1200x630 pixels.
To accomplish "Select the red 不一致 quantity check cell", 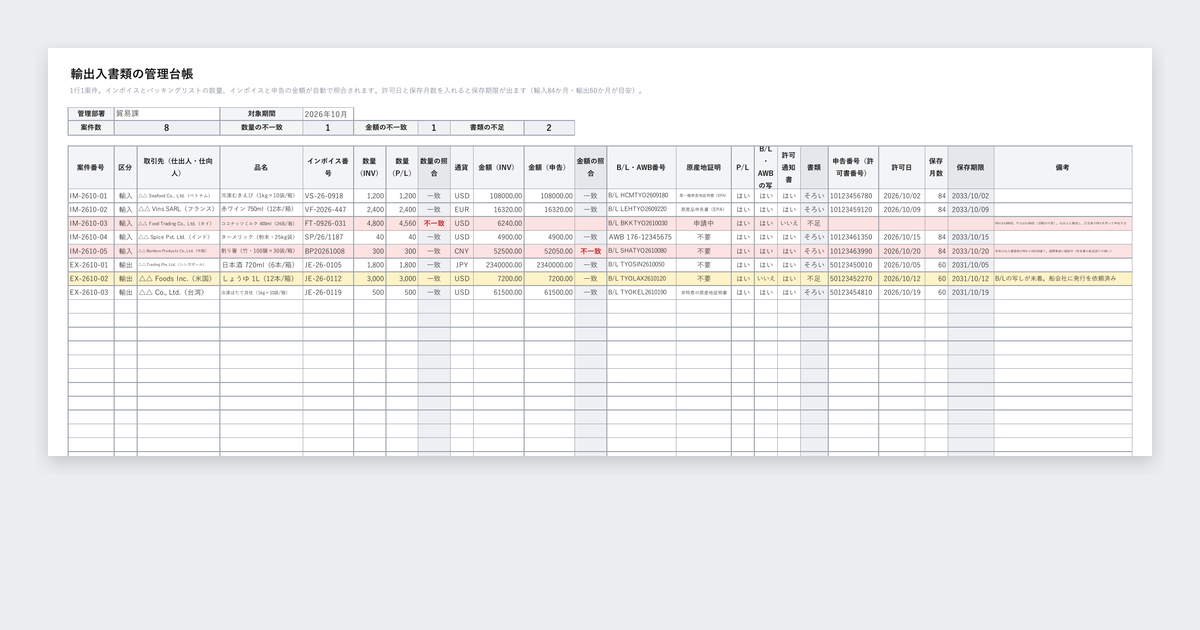I will click(x=434, y=224).
